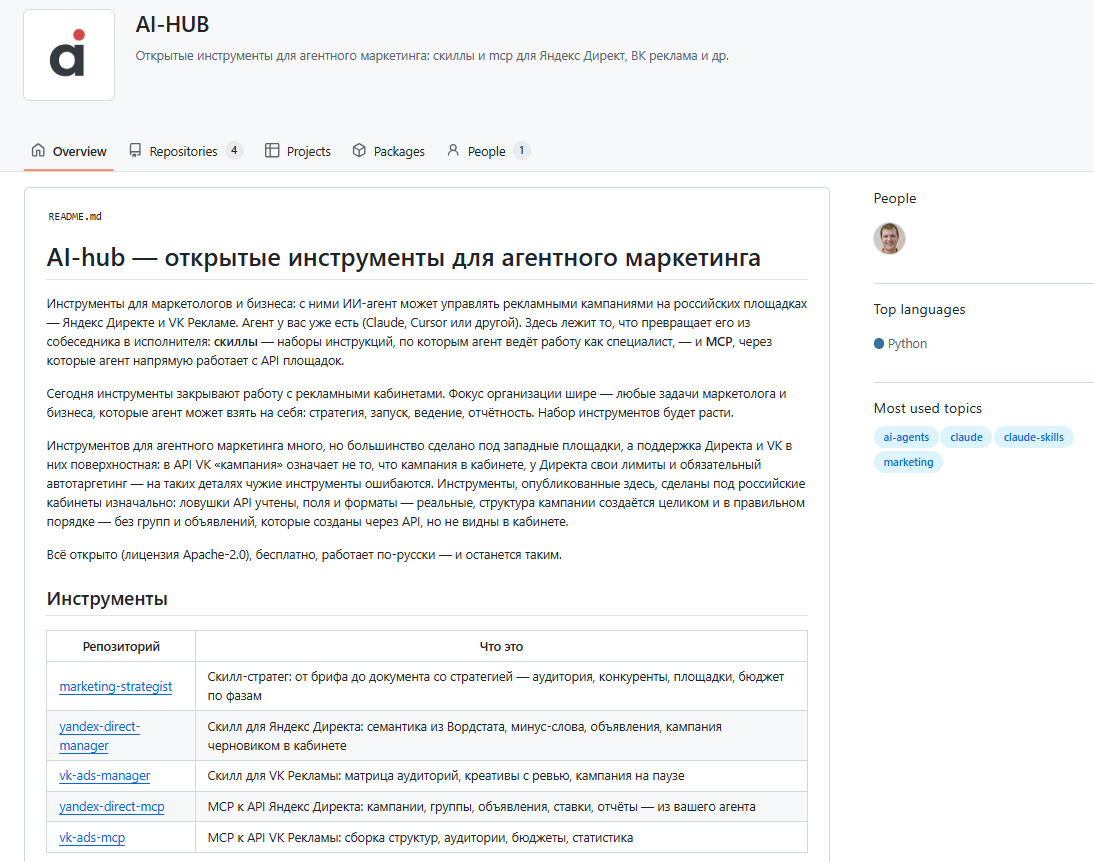This screenshot has width=1094, height=862.
Task: Open the Projects tab
Action: pos(298,151)
